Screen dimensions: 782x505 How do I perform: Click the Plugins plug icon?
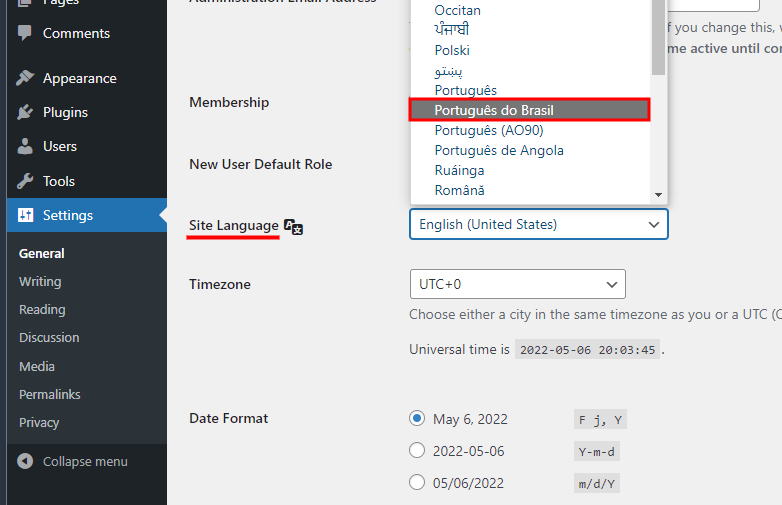(x=24, y=112)
